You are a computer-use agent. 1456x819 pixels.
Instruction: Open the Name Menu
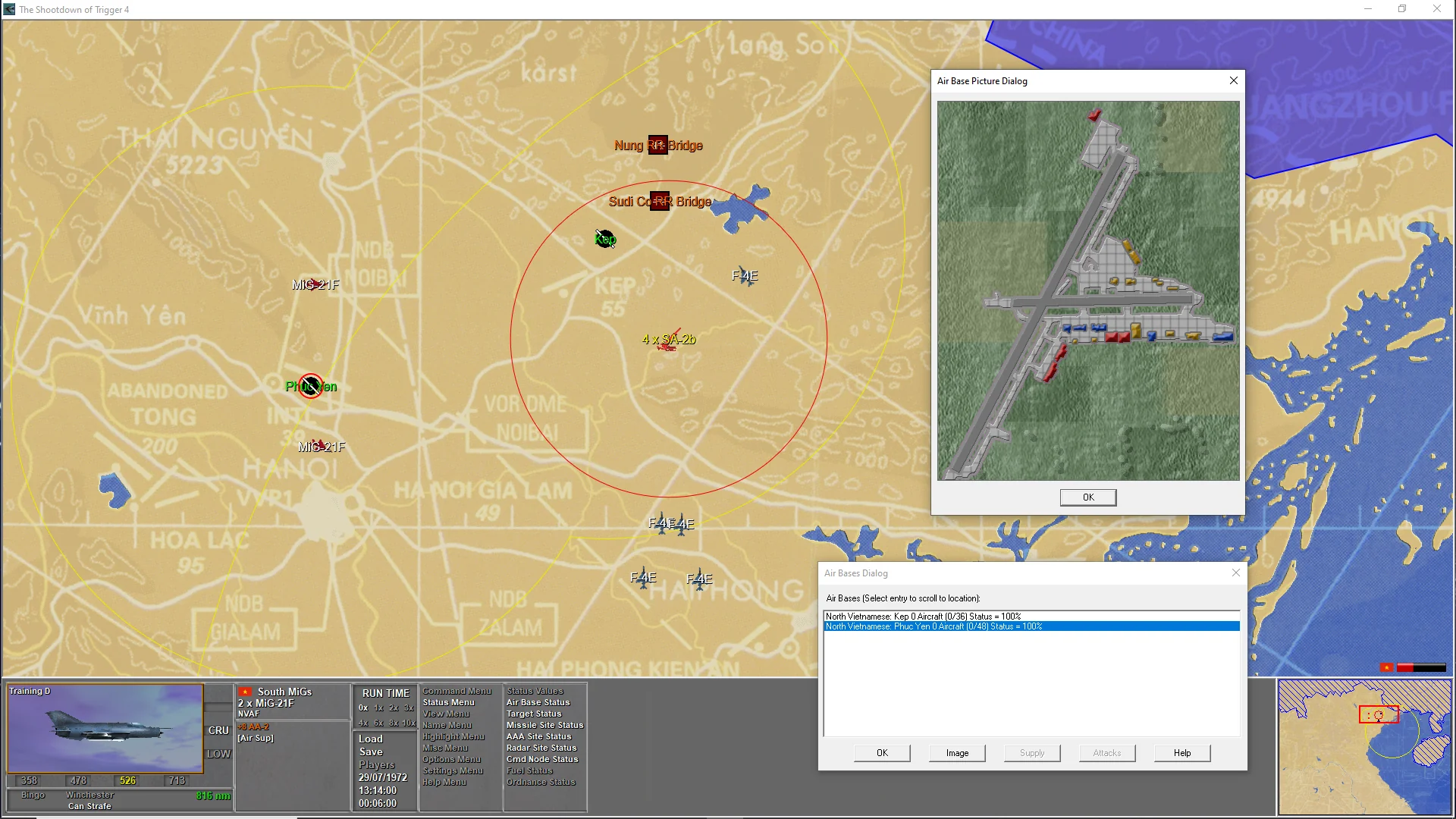coord(447,725)
